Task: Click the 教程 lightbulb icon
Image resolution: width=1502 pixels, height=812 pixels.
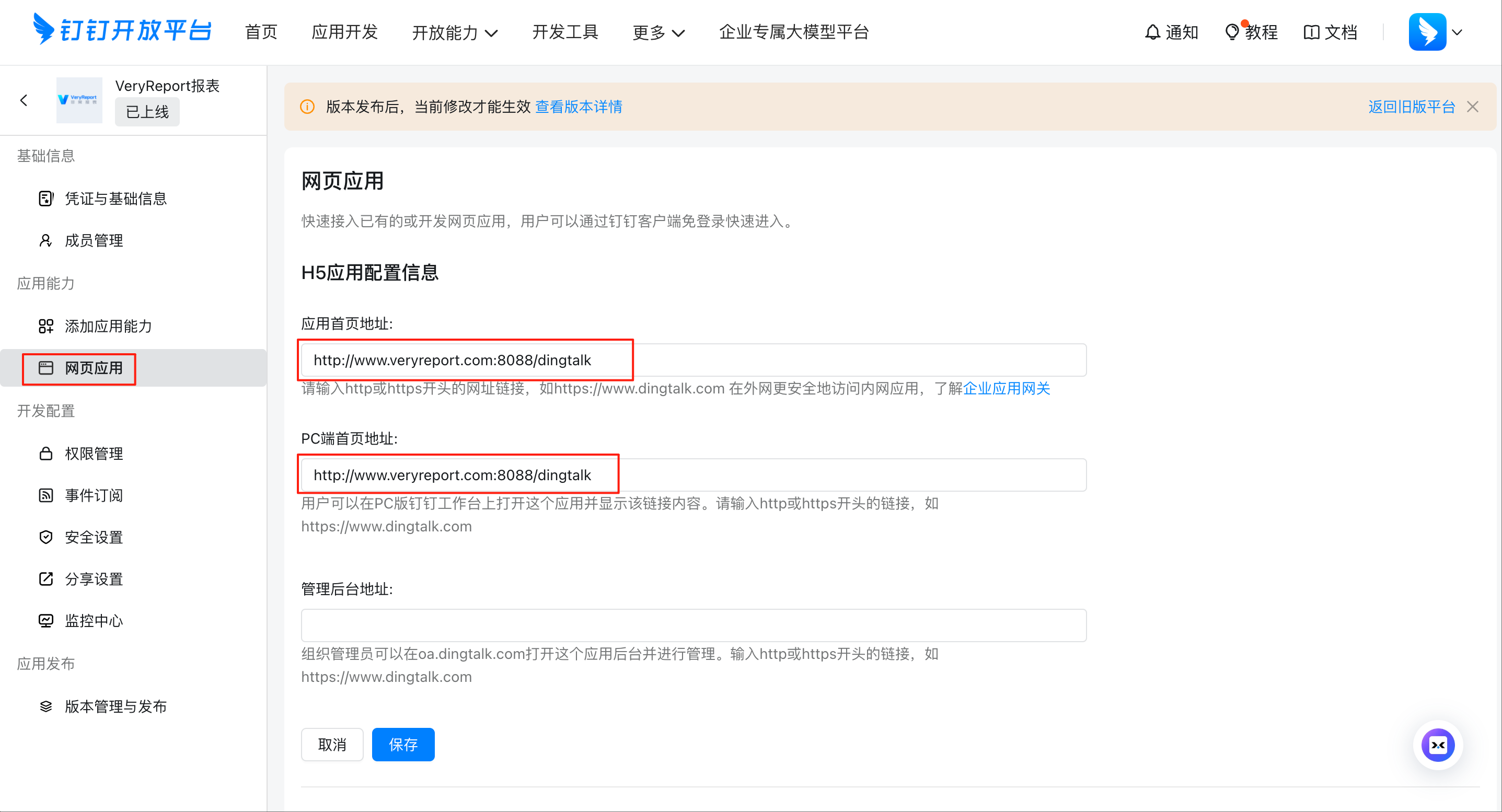Action: pos(1232,32)
